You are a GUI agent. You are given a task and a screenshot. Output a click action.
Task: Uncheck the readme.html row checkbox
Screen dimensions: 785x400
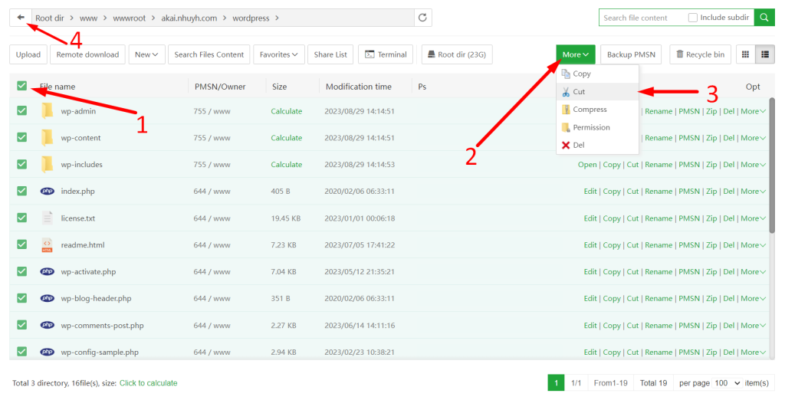22,244
